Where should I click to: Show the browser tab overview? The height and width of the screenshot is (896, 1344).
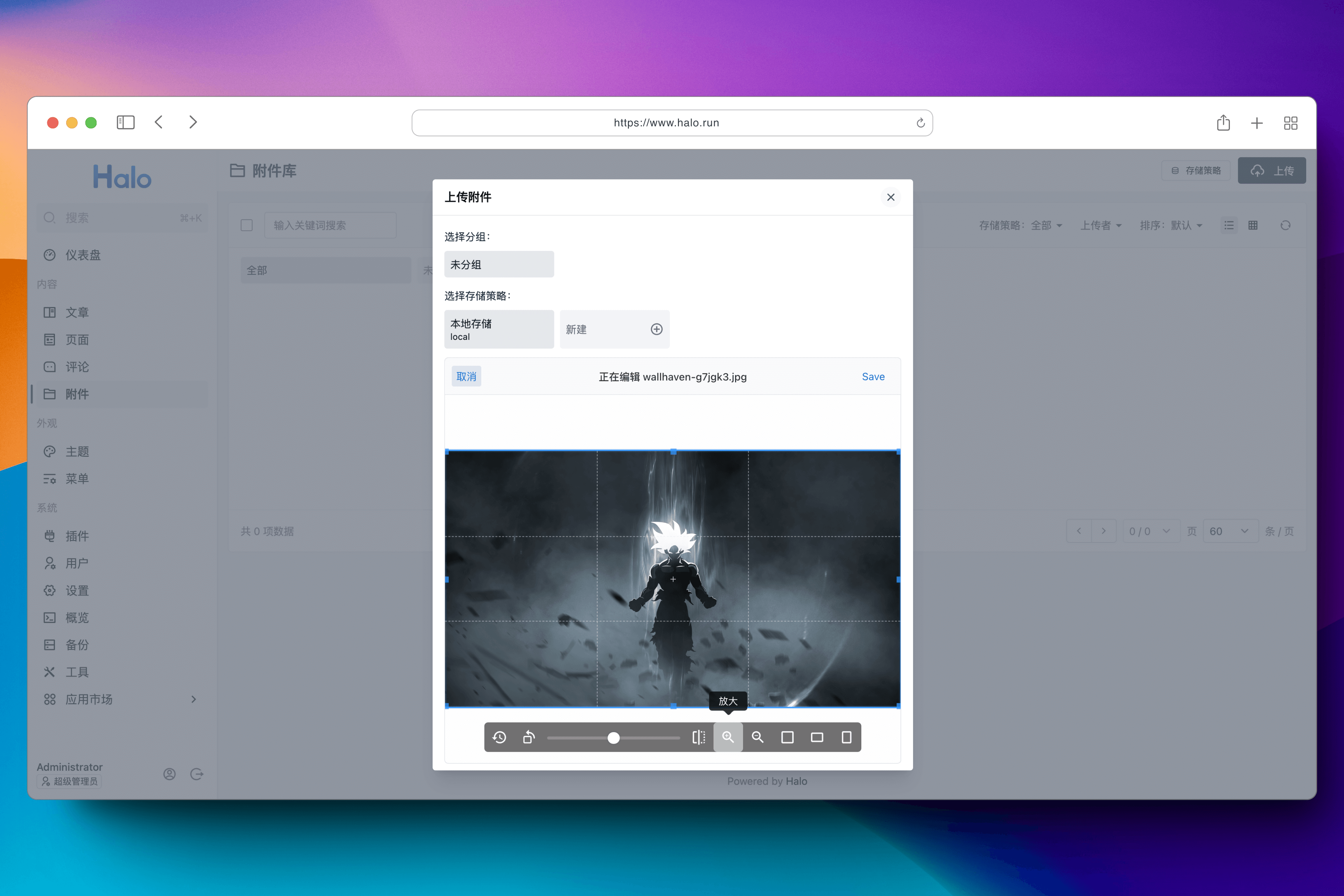click(x=1291, y=123)
